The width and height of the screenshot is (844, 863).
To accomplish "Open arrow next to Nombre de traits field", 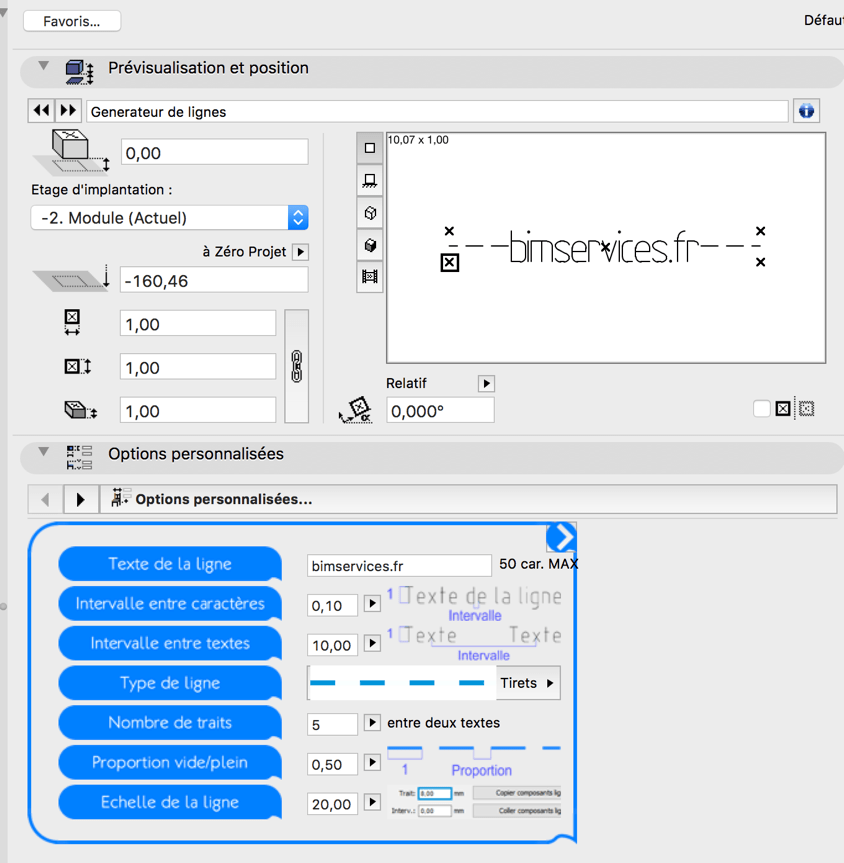I will 372,722.
